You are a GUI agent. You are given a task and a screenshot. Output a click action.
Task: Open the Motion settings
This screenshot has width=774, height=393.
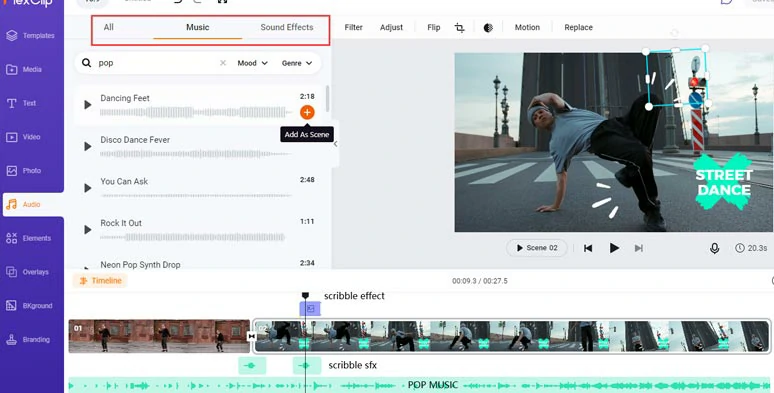tap(527, 28)
